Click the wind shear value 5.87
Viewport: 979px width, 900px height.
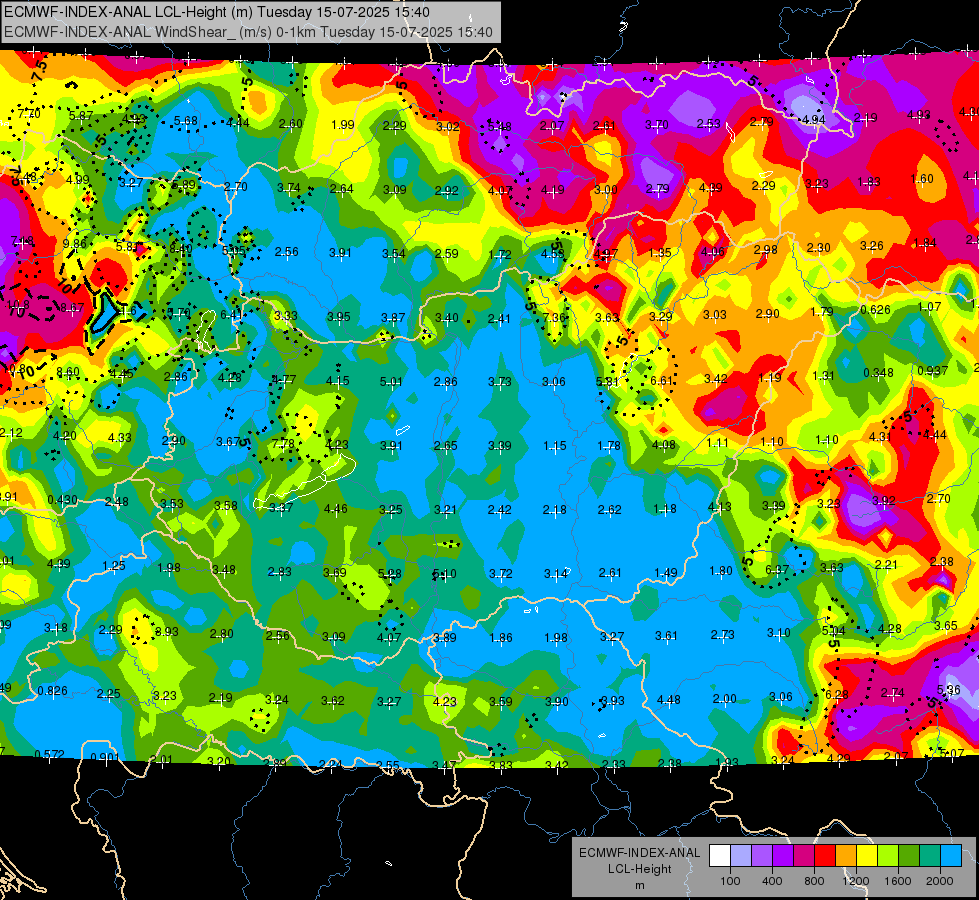coord(81,116)
